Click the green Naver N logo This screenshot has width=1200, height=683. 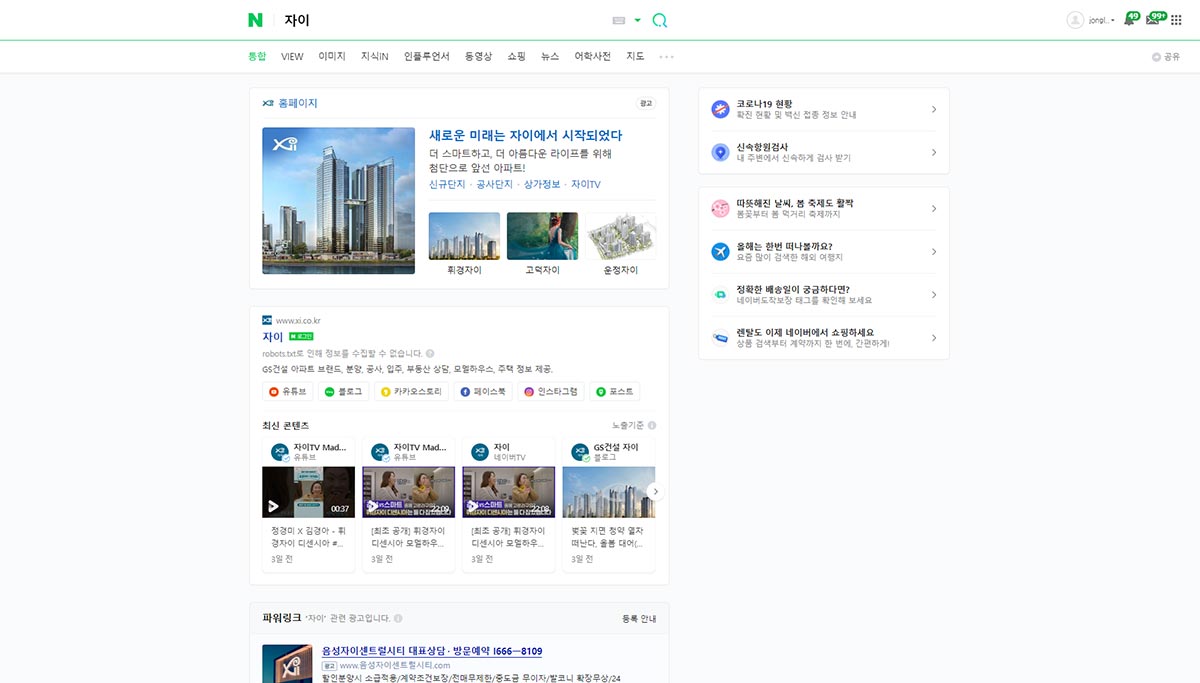pos(256,20)
